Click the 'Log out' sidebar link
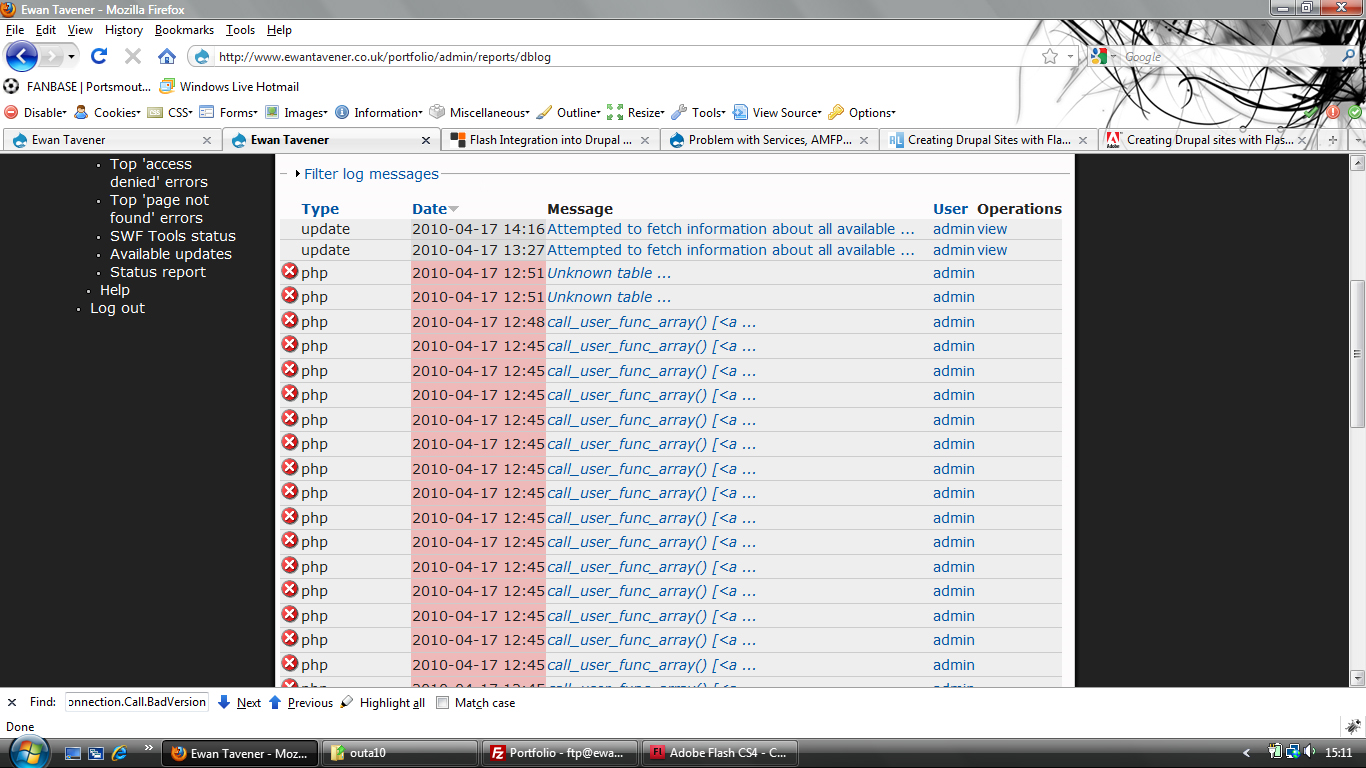The width and height of the screenshot is (1366, 768). [x=117, y=308]
